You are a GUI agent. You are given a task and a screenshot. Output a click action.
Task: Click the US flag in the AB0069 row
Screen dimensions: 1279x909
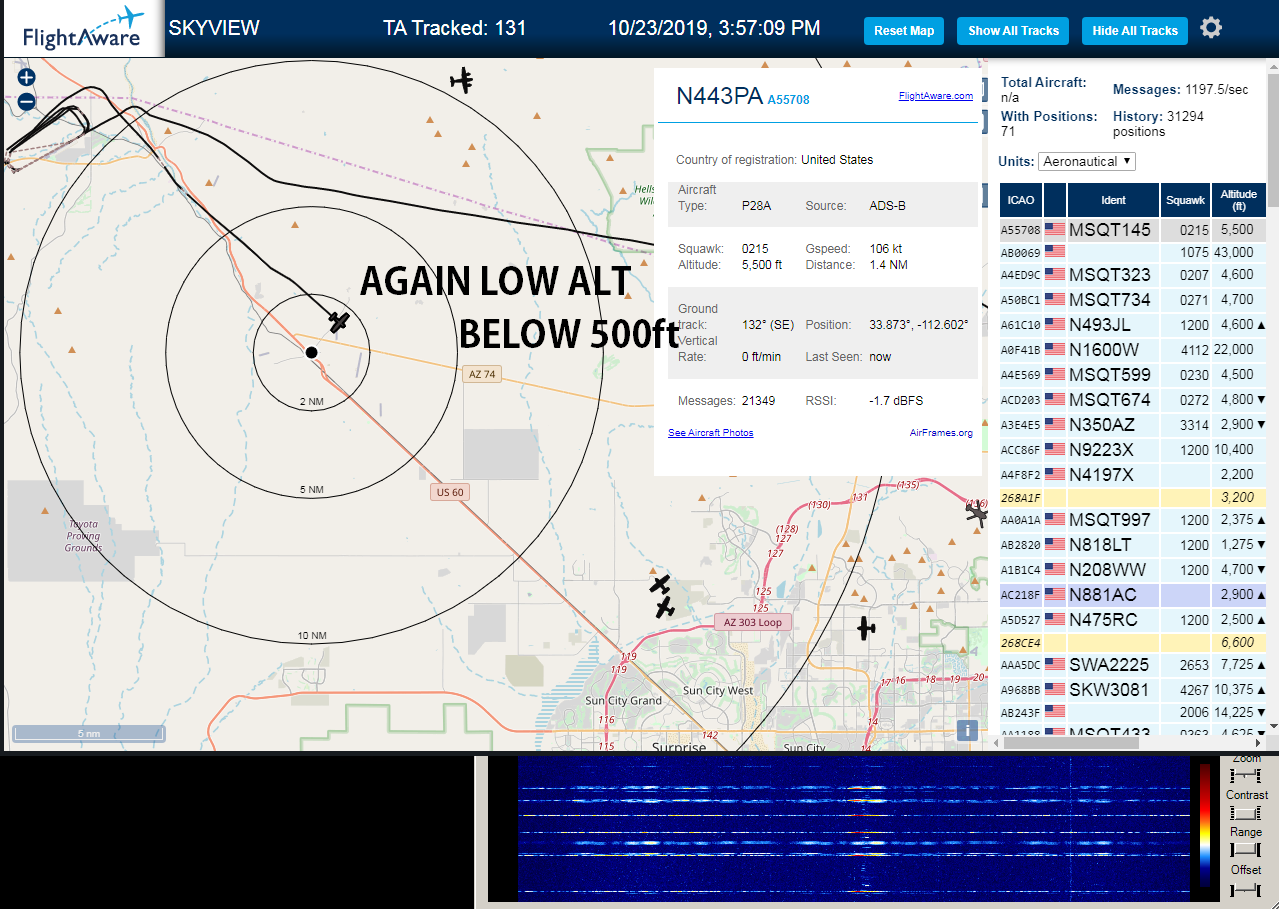[x=1055, y=252]
